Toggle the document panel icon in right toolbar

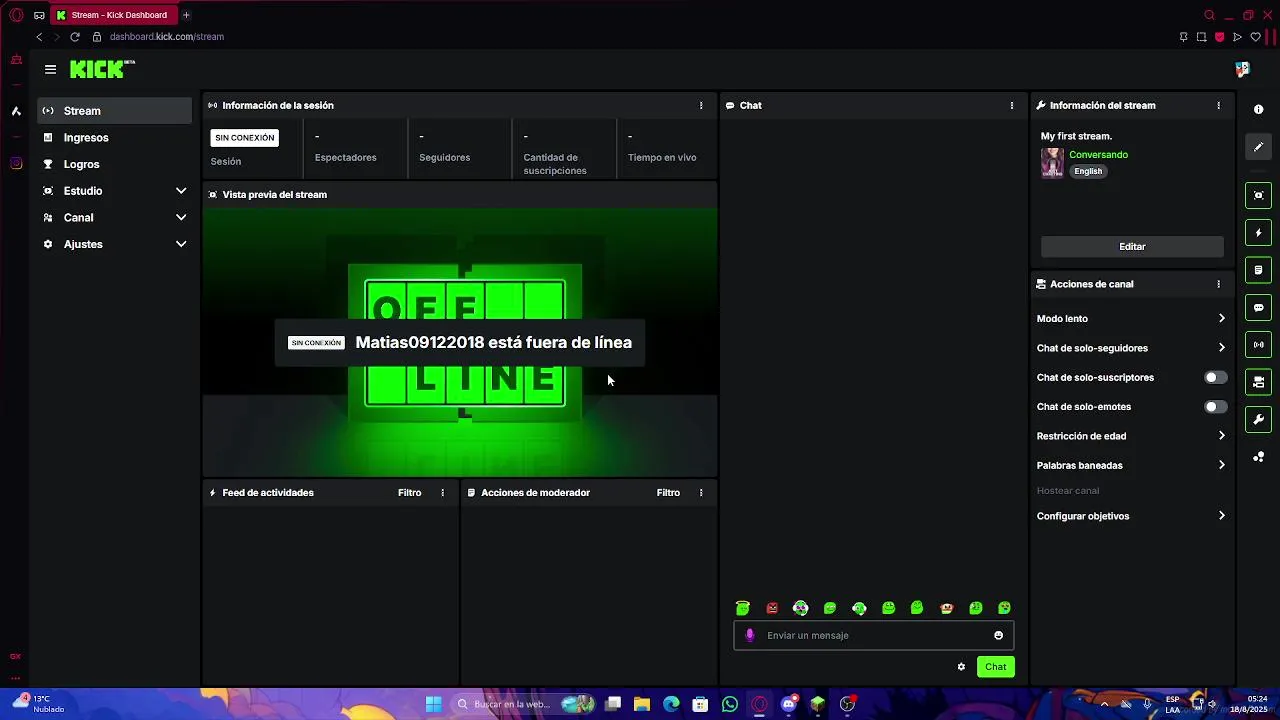[x=1258, y=270]
